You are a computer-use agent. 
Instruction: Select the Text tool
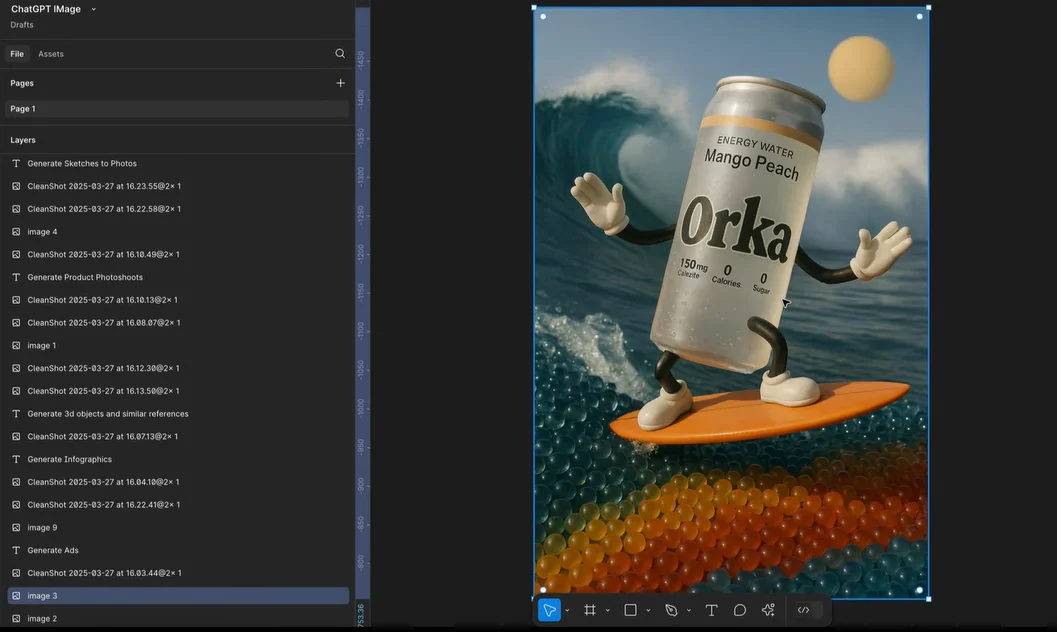[x=711, y=610]
